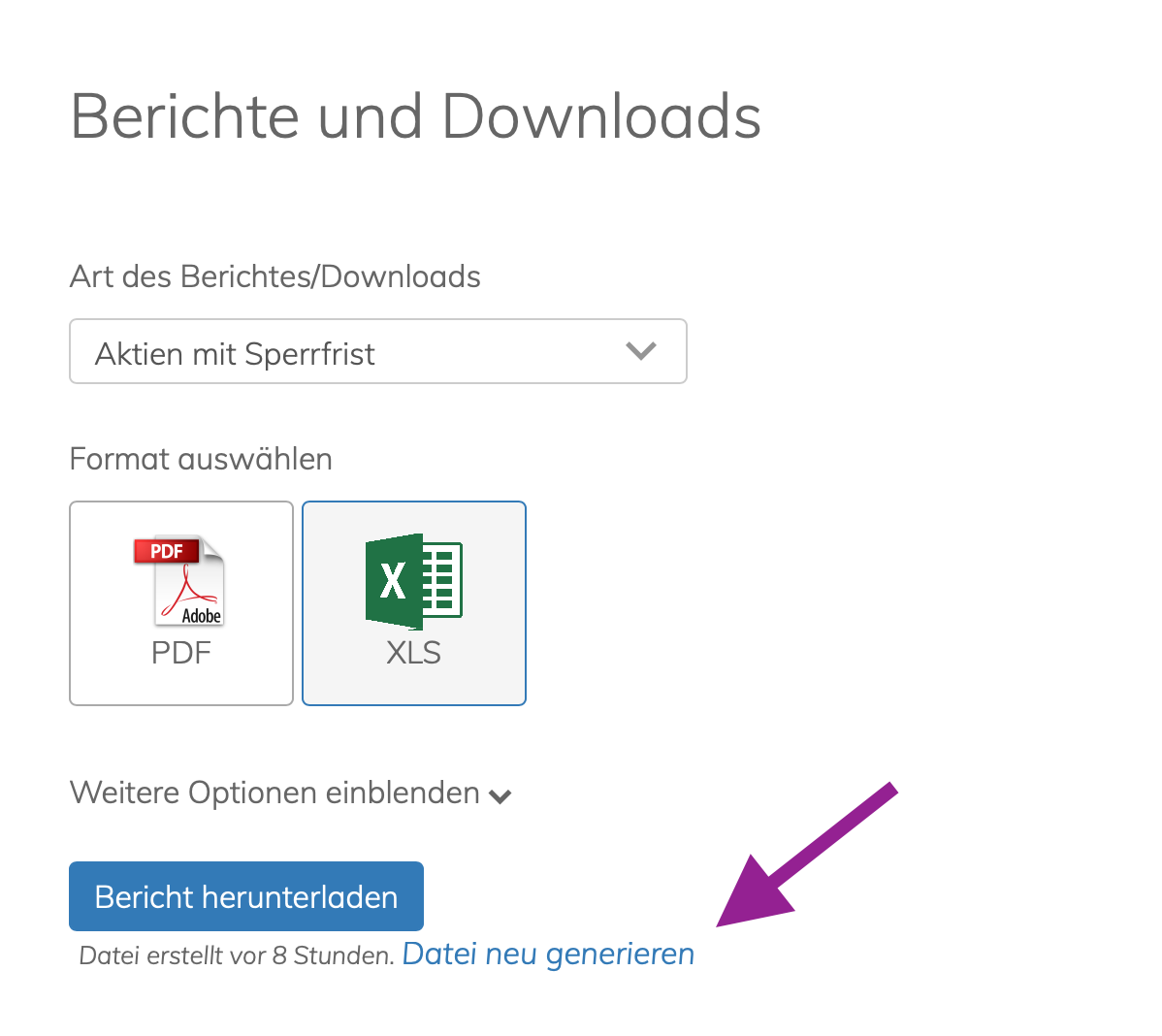Screen dimensions: 1162x1036
Task: Click the Bericht herunterladen button
Action: 246,896
